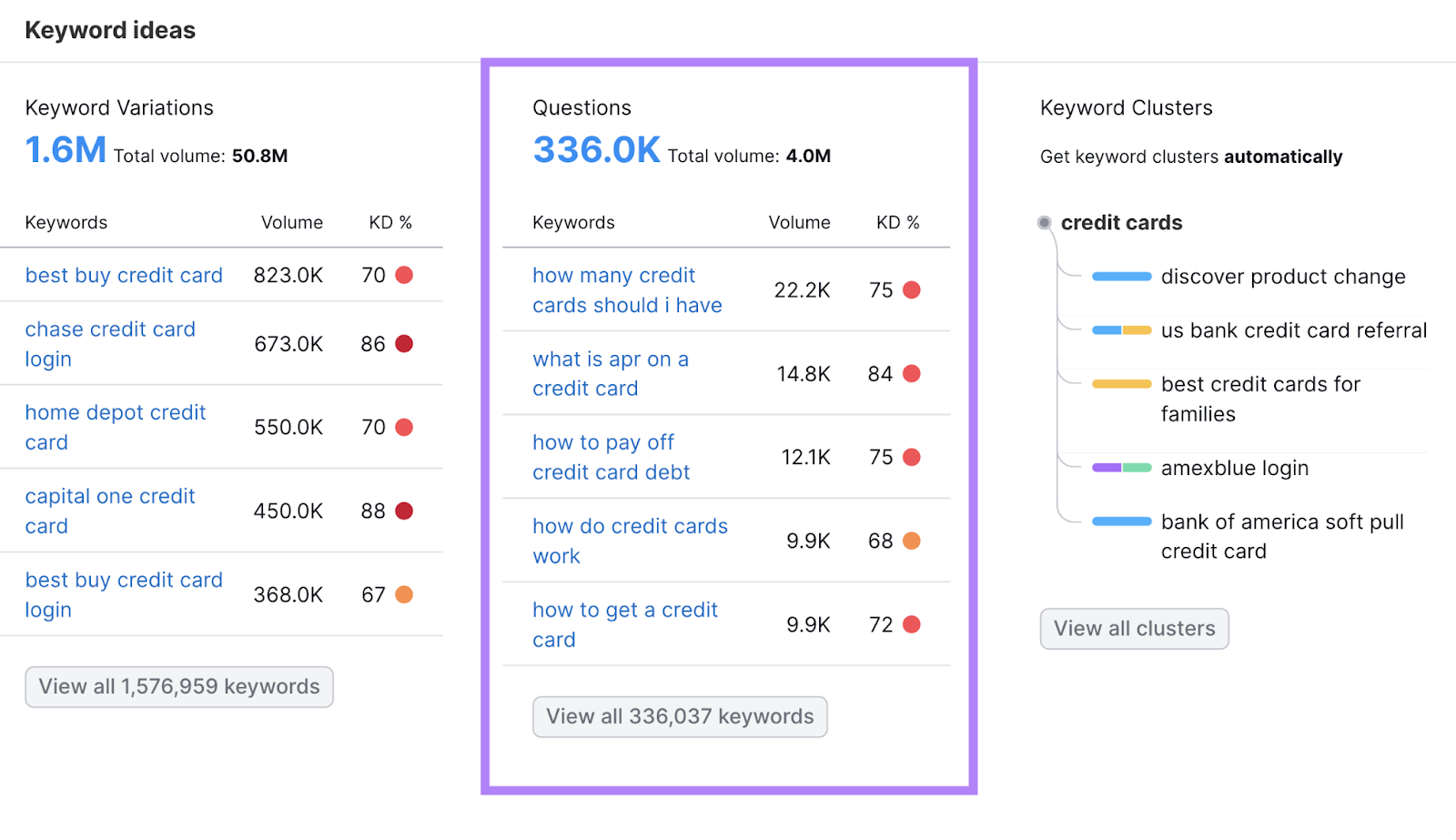Click KD dot for 'how to pay off credit card debt'
The width and height of the screenshot is (1456, 840).
[912, 458]
